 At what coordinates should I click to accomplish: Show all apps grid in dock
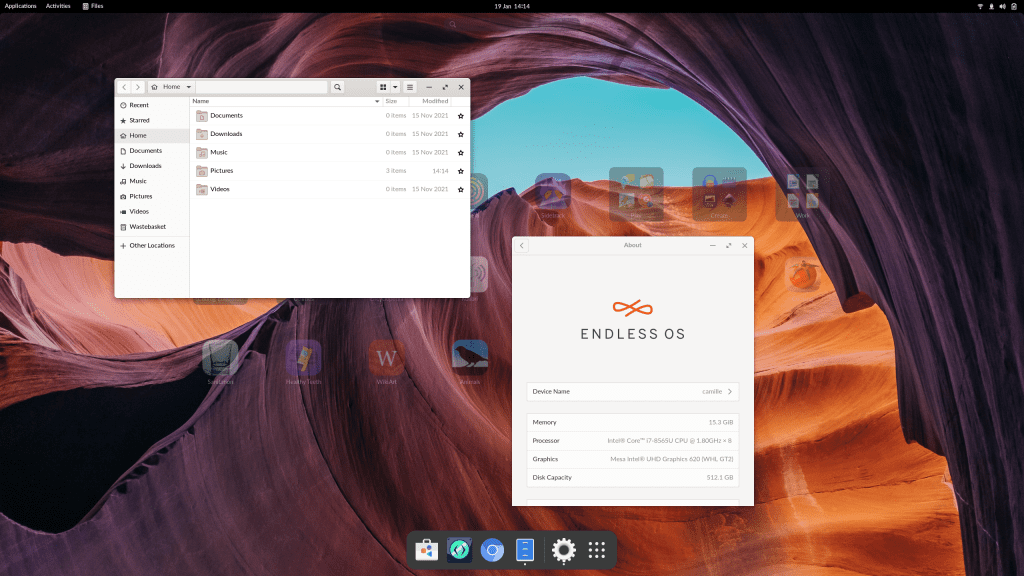pyautogui.click(x=596, y=550)
